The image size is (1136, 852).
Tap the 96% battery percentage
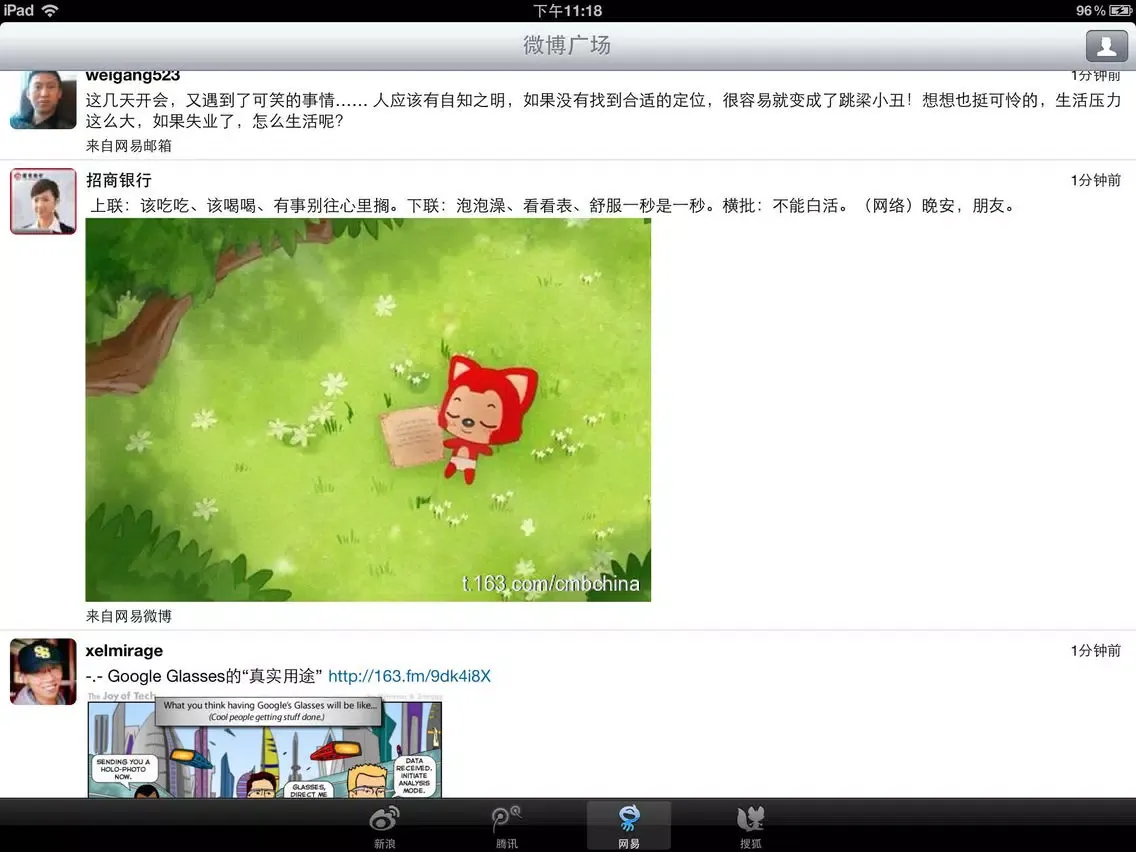click(1090, 11)
